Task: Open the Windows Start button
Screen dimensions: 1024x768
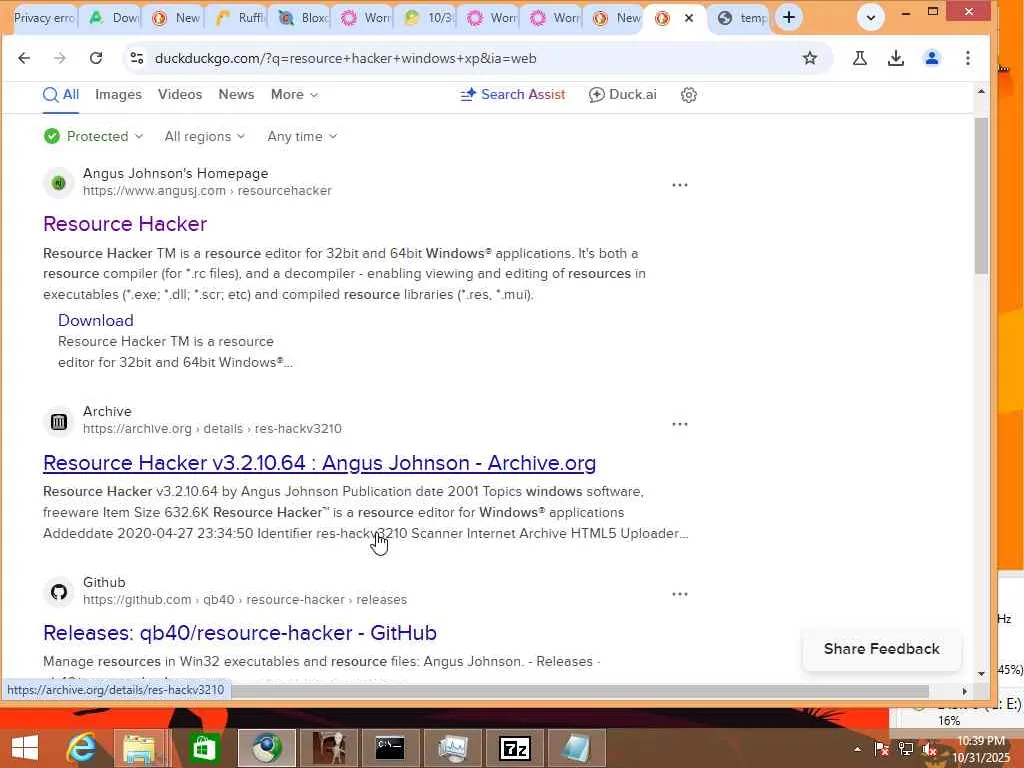Action: pos(25,748)
